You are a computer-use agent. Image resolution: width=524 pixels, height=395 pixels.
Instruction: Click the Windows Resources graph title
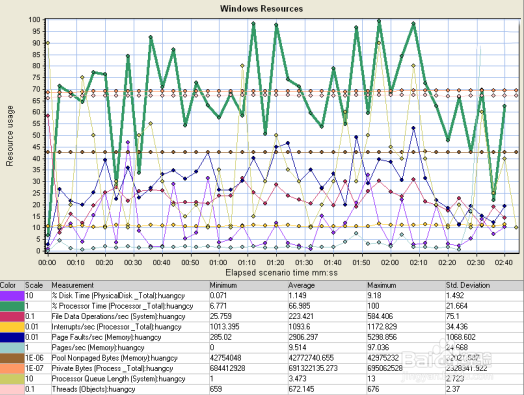261,9
